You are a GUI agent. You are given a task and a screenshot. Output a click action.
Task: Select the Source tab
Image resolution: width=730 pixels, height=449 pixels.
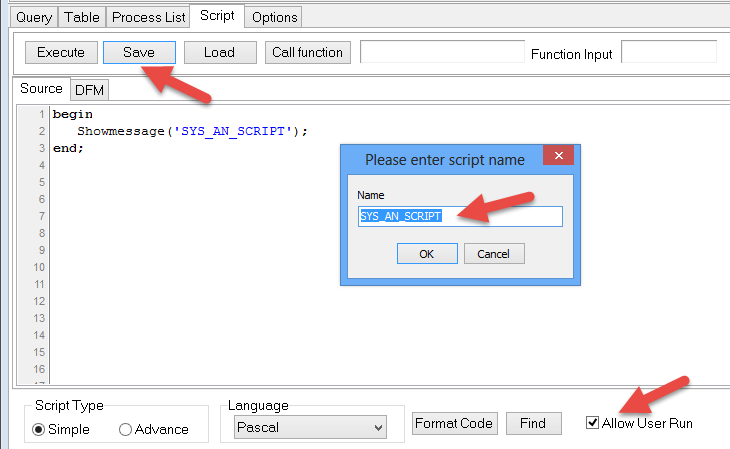[x=41, y=89]
